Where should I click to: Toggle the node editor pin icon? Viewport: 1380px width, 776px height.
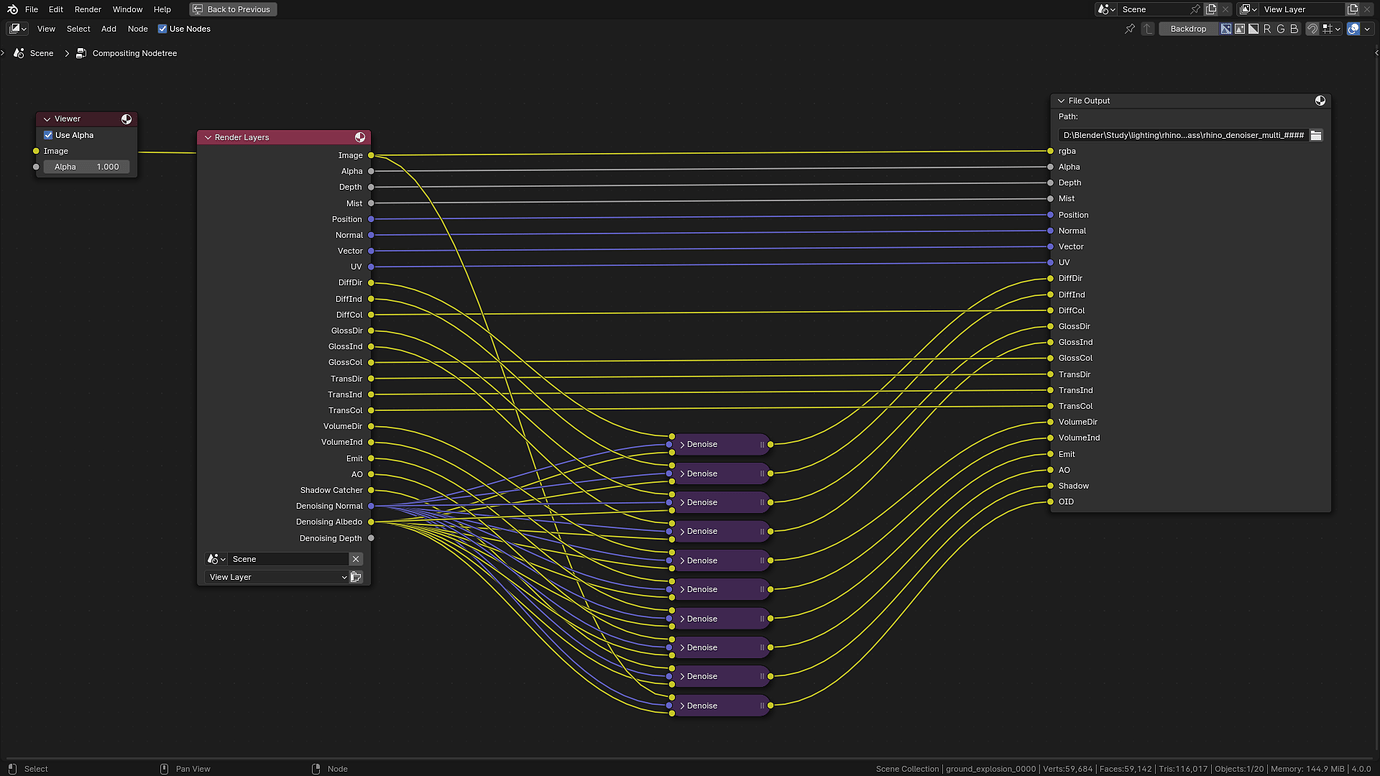(1130, 29)
